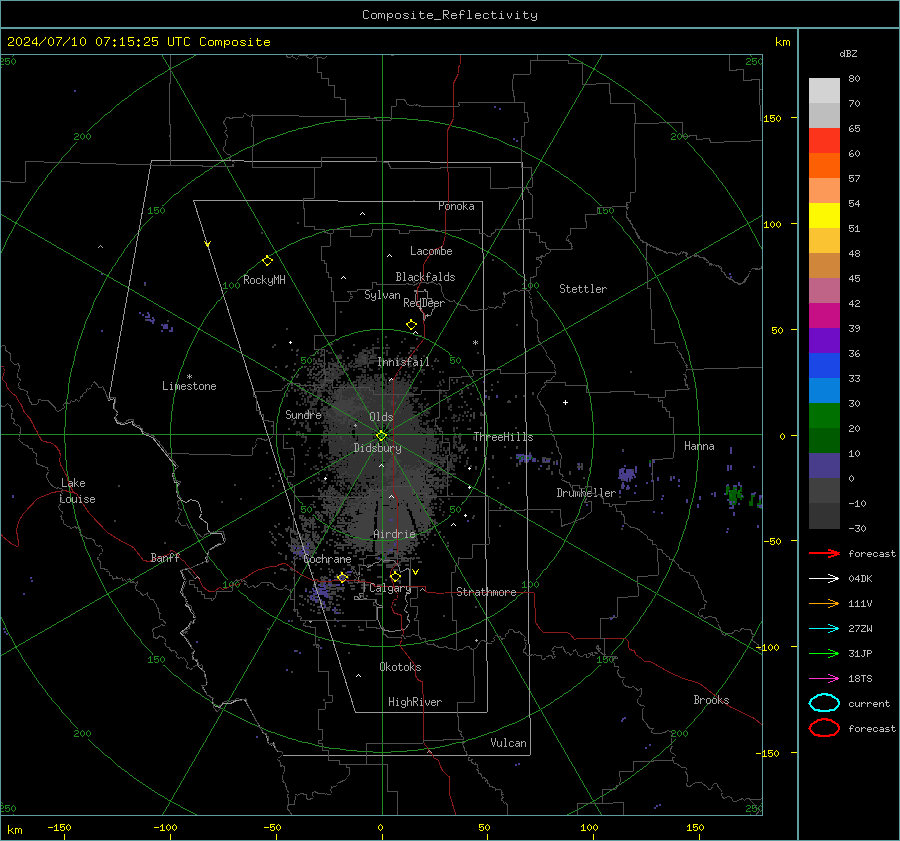The width and height of the screenshot is (900, 841).
Task: Click the -100 label on right axis
Action: pos(767,647)
